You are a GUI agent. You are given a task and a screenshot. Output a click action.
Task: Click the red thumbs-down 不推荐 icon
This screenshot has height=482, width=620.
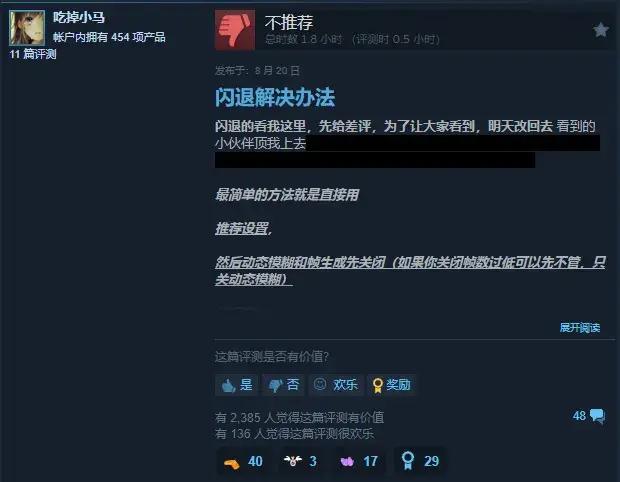tap(235, 30)
